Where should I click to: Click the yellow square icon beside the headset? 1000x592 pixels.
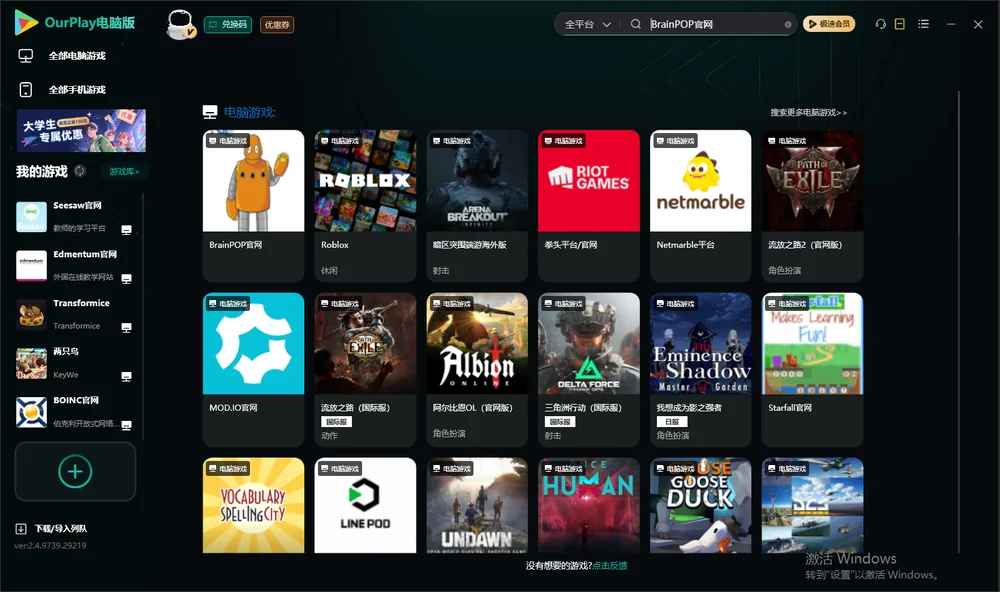pyautogui.click(x=900, y=24)
